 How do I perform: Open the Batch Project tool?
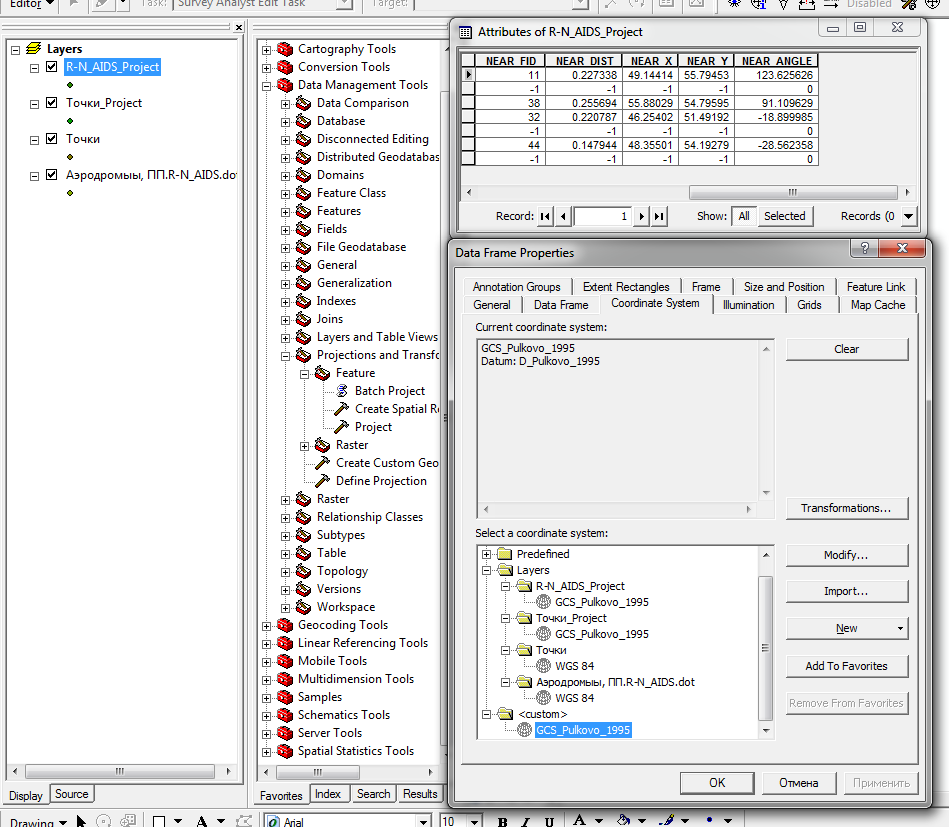390,391
